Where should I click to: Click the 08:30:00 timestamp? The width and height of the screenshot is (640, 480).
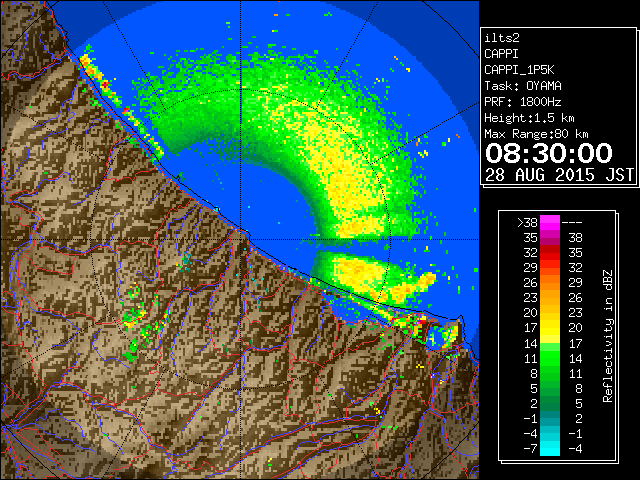click(549, 153)
